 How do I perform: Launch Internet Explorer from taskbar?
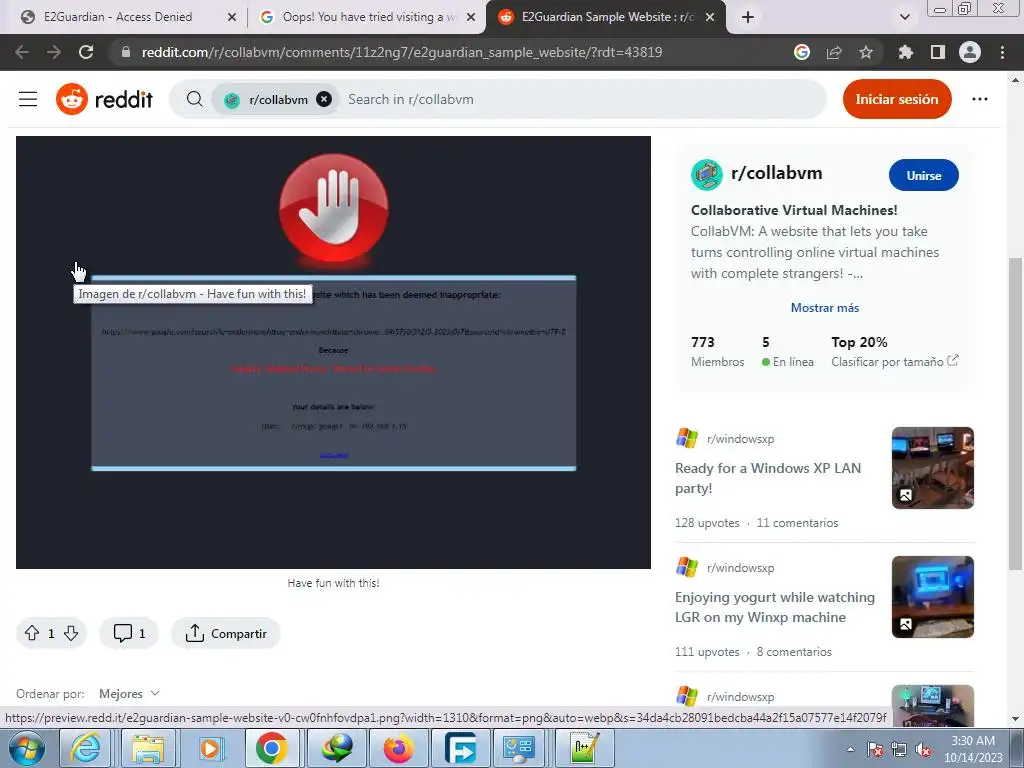point(86,748)
